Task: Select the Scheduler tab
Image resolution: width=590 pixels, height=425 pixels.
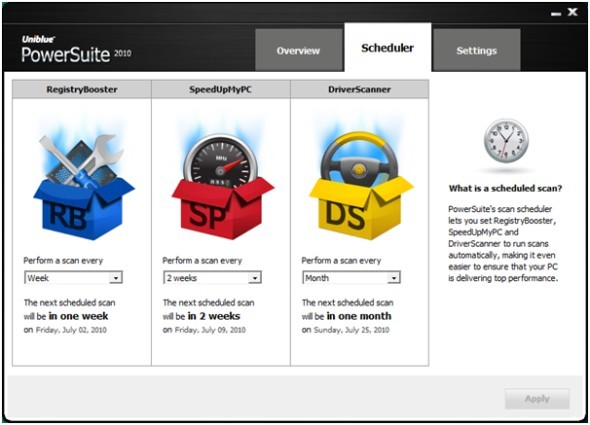Action: (x=388, y=47)
